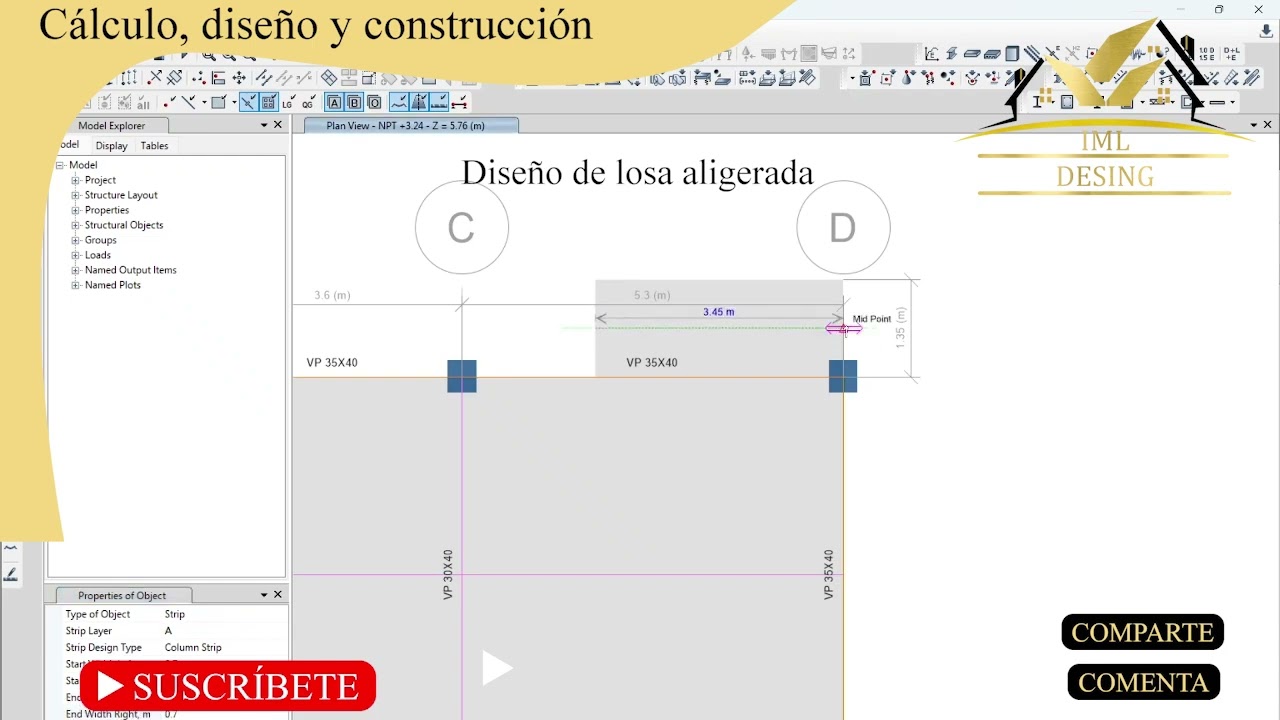Screen dimensions: 1280x720
Task: Click the red SUSCRÍBETE button
Action: (x=228, y=686)
